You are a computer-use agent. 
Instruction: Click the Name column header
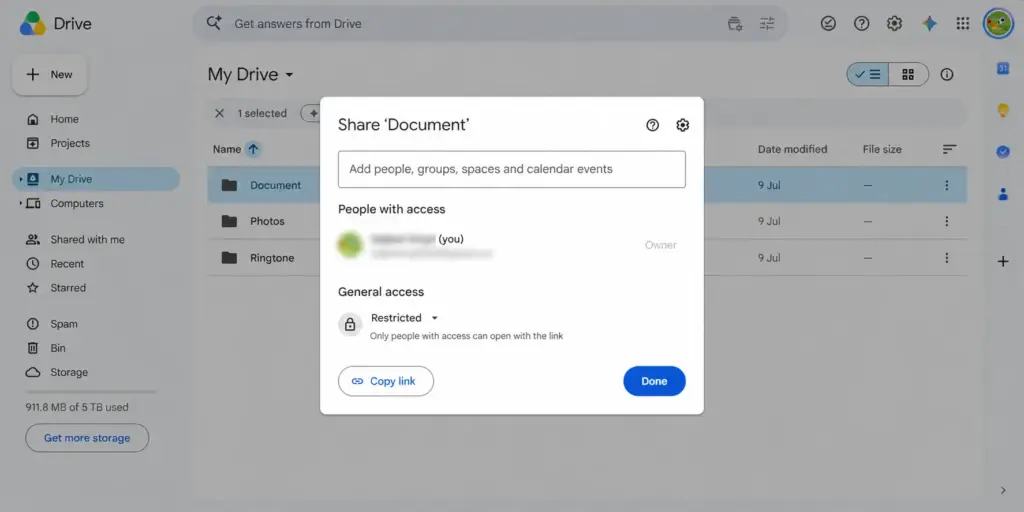(227, 150)
